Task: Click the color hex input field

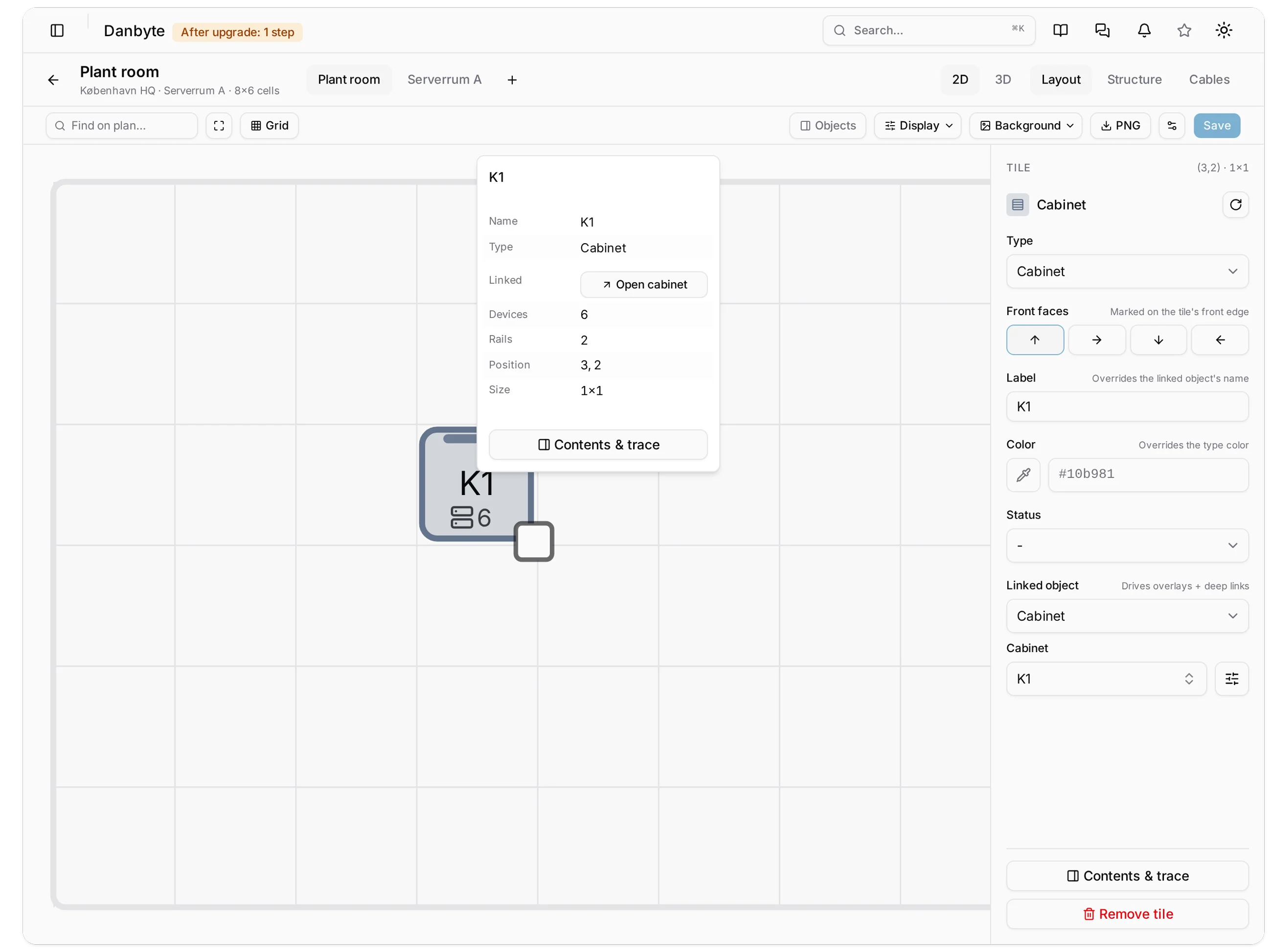Action: (1148, 474)
